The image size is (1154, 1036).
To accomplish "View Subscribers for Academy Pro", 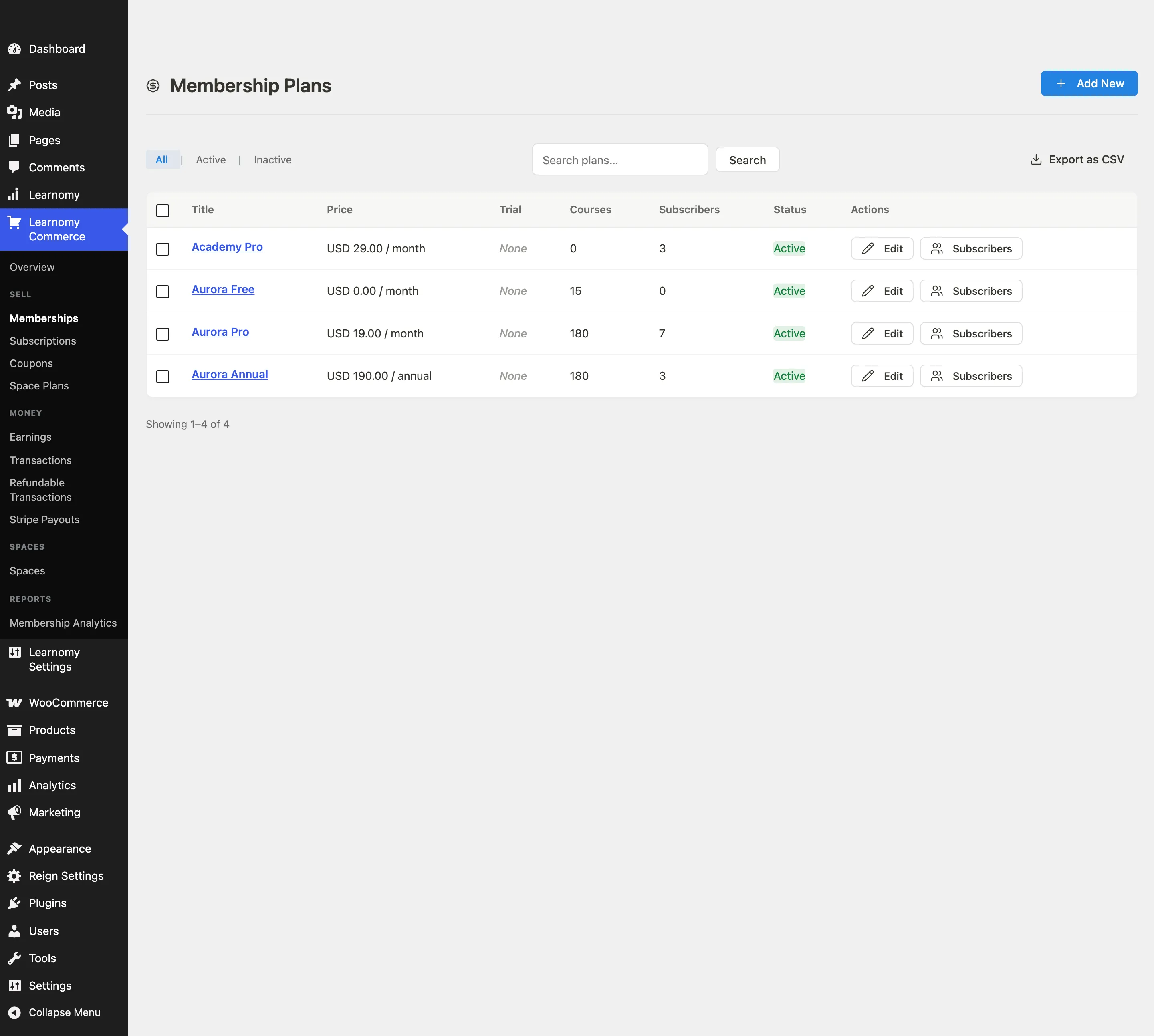I will click(x=971, y=249).
